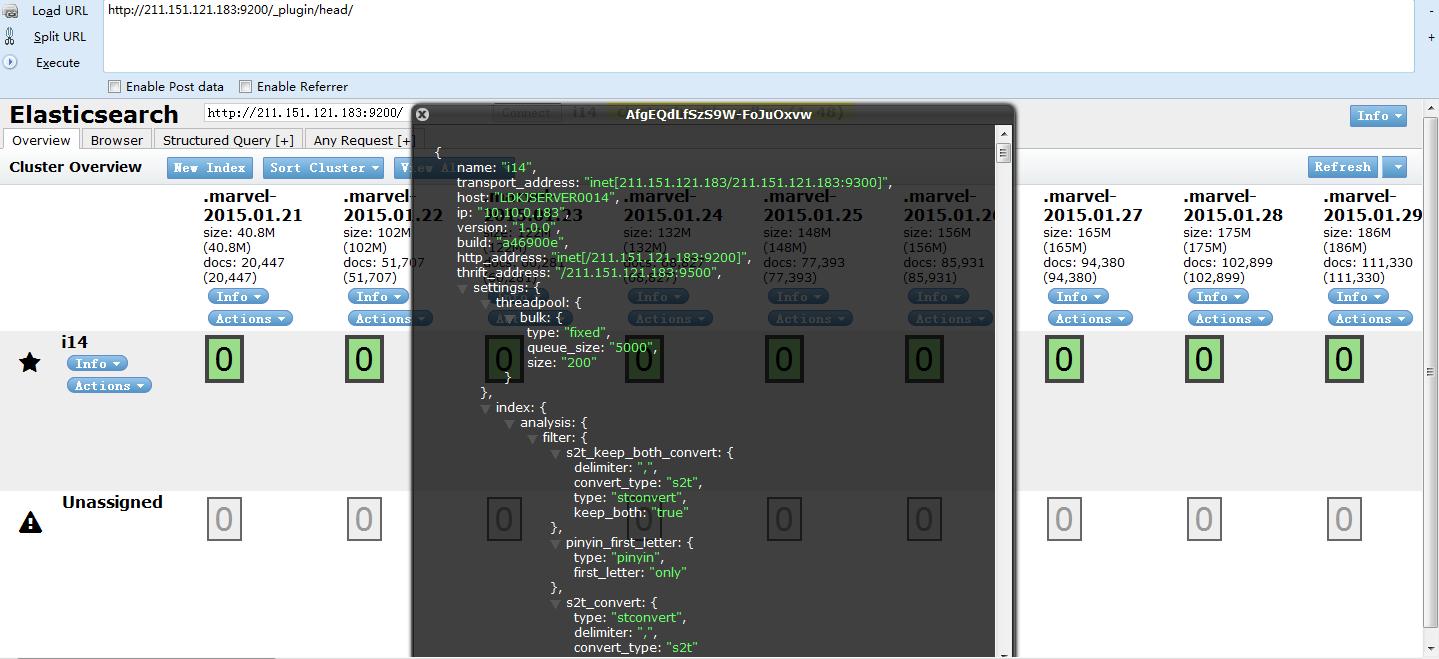Click the Unassigned warning triangle icon
The height and width of the screenshot is (659, 1439).
pos(31,522)
